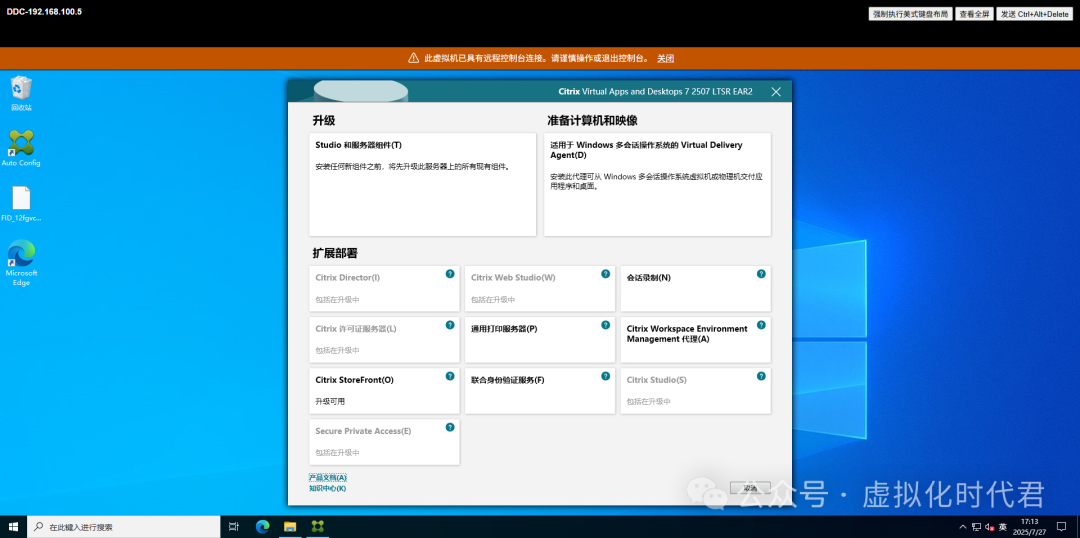Viewport: 1080px width, 538px height.
Task: Open help icon on 通用打印服务器 card
Action: click(605, 324)
